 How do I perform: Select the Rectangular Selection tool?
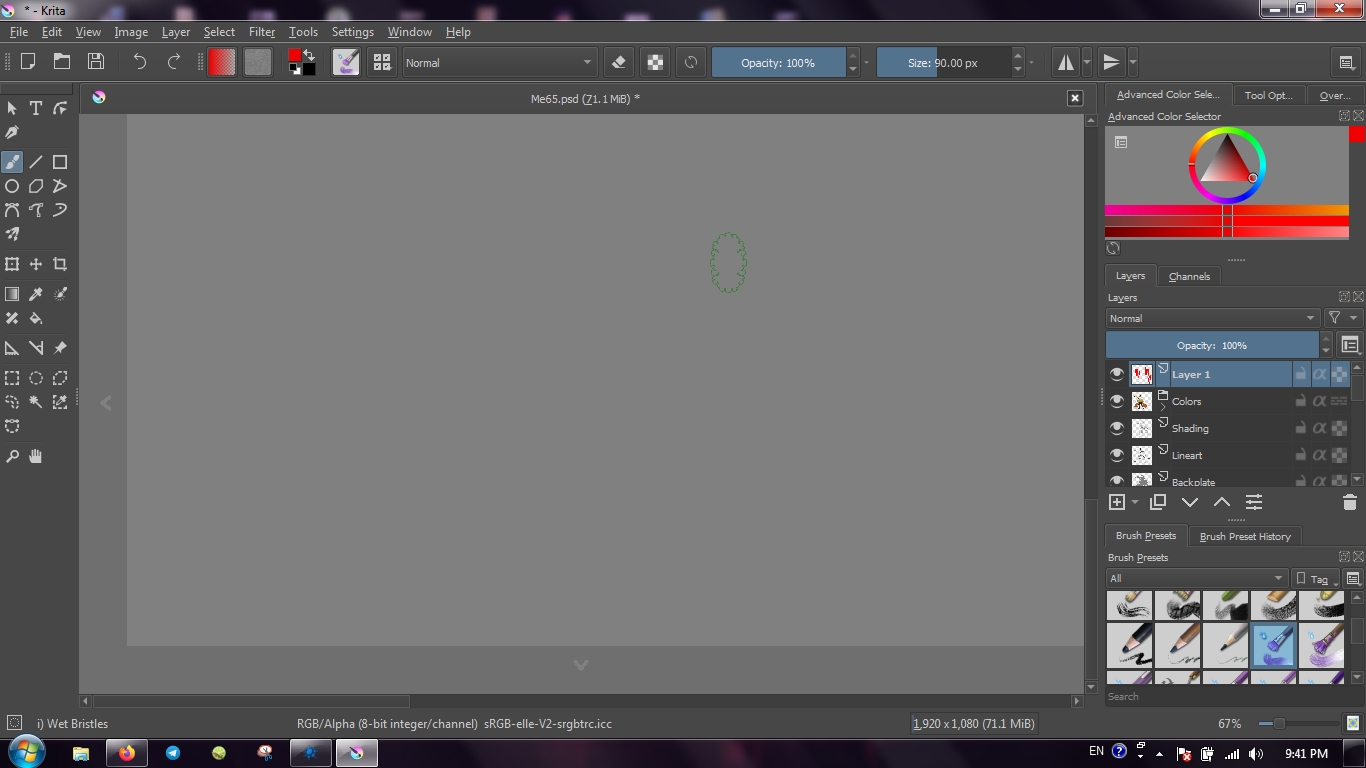pos(12,378)
